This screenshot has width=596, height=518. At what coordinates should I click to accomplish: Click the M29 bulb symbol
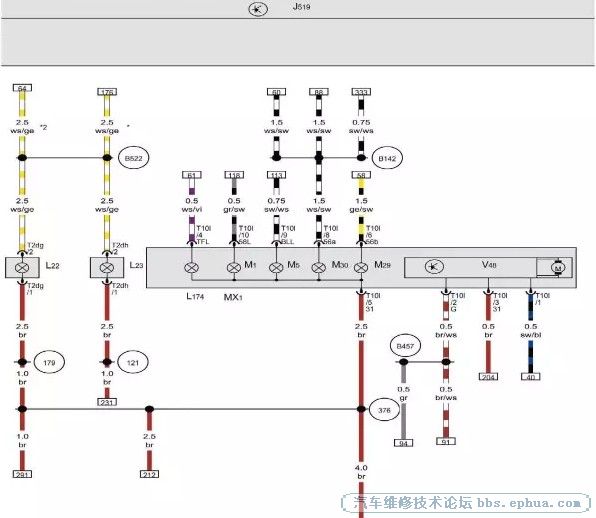[x=361, y=268]
